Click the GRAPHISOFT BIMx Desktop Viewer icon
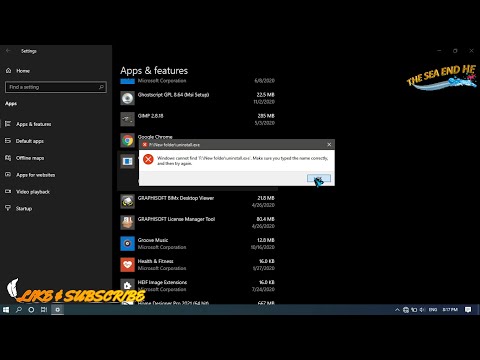Screen dimensions: 480x360 click(127, 202)
